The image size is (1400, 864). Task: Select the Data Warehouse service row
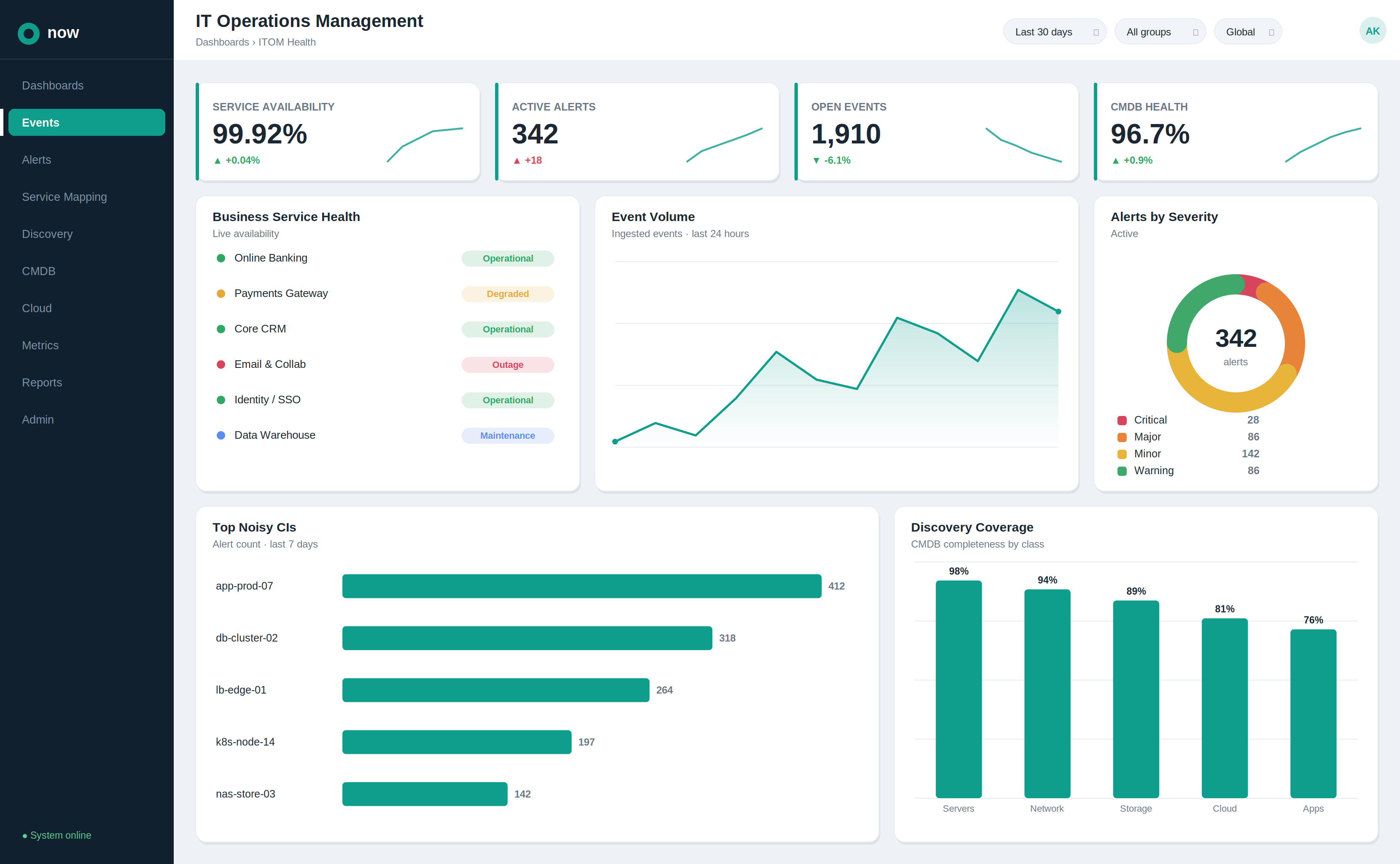(x=385, y=435)
